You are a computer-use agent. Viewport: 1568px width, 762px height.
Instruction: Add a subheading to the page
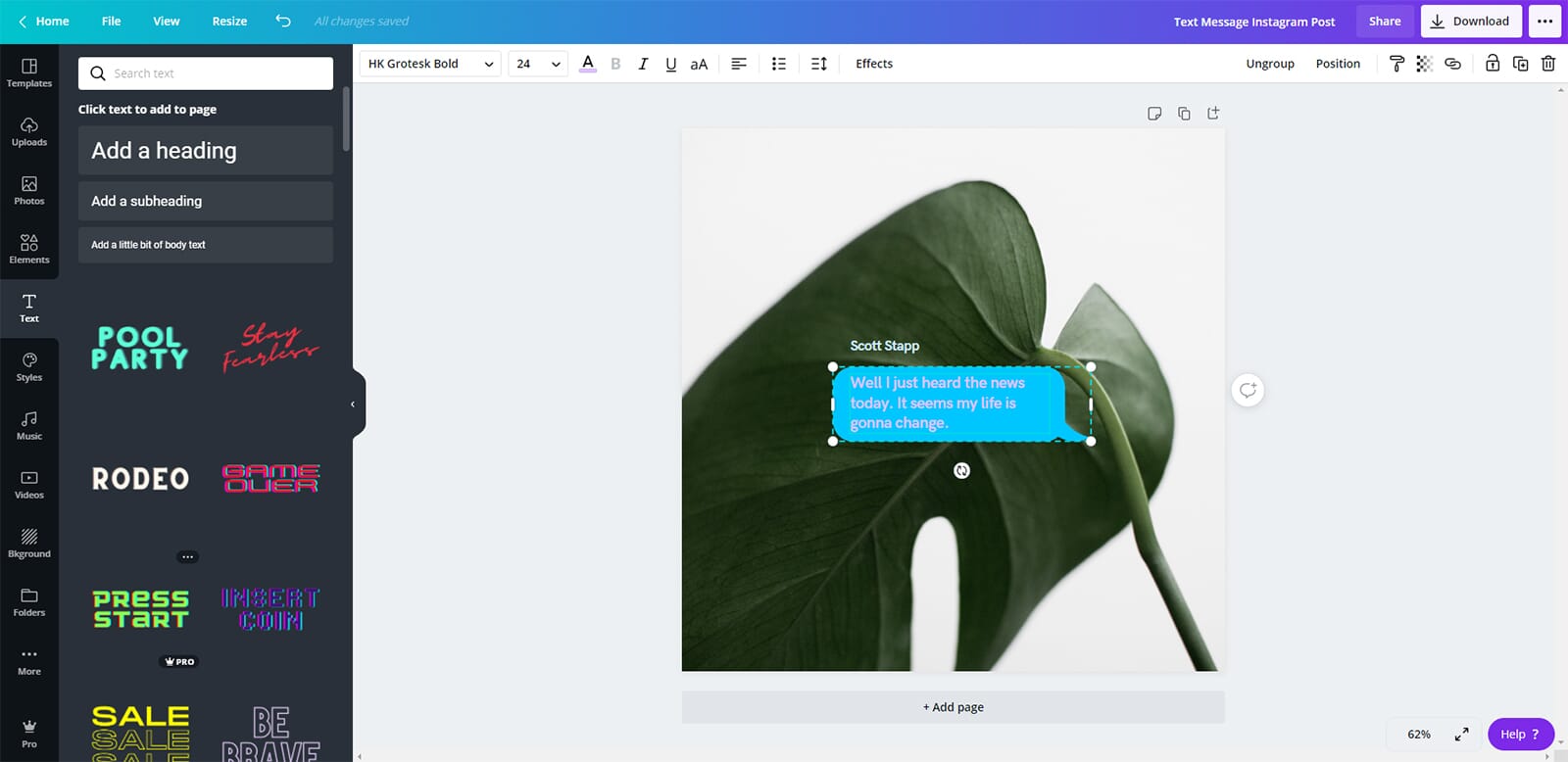(206, 201)
